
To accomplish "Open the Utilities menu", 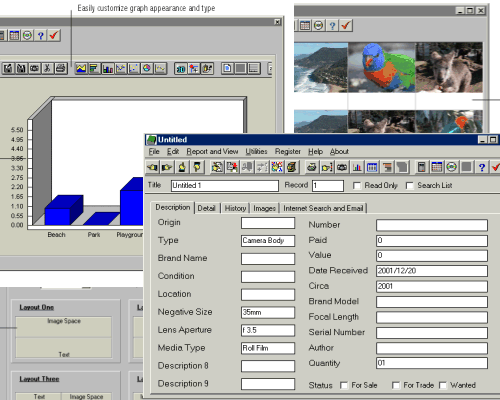I will 256,152.
